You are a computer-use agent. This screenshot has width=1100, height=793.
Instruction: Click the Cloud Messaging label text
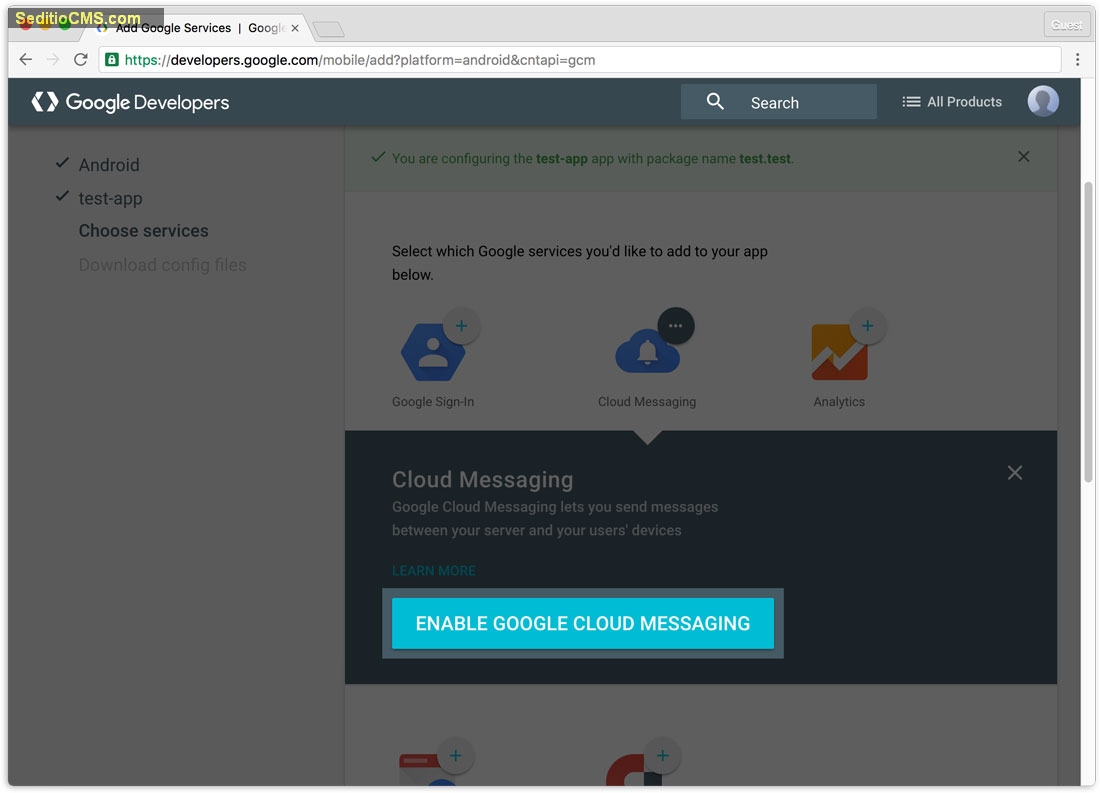point(647,401)
